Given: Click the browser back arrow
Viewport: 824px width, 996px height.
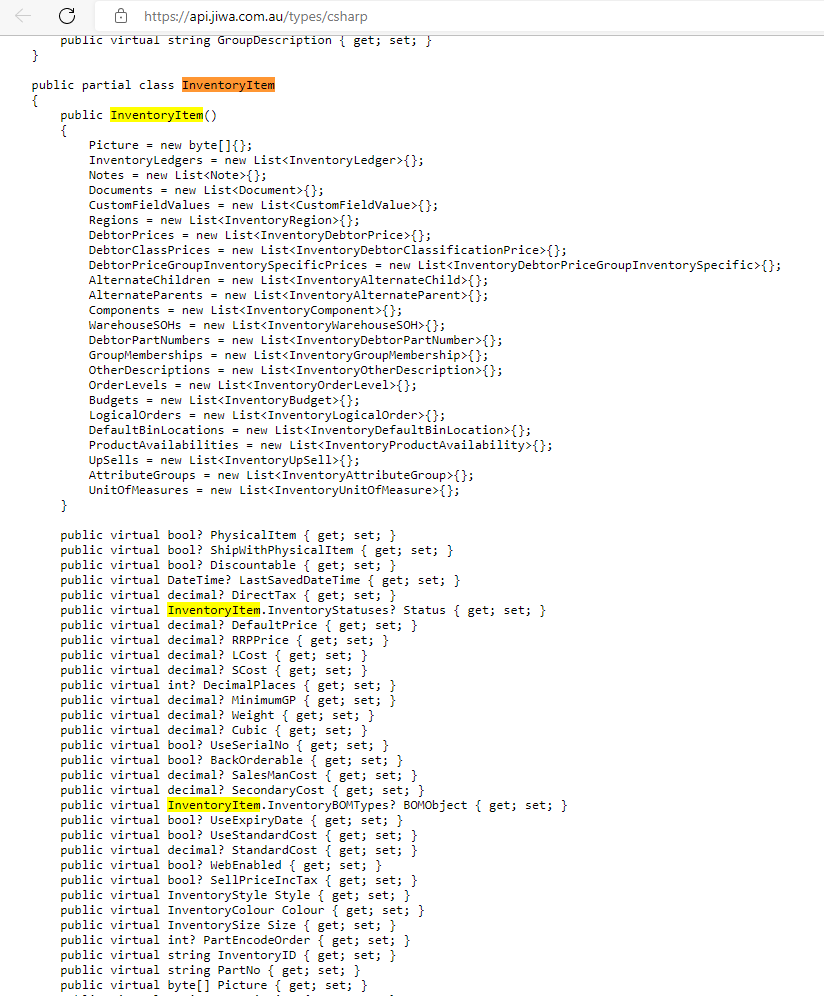Looking at the screenshot, I should tap(23, 16).
